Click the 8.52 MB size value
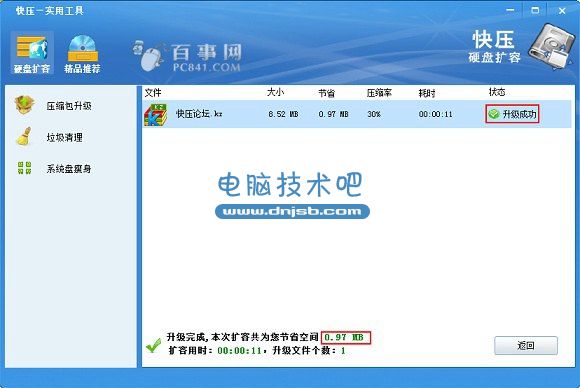 tap(283, 114)
